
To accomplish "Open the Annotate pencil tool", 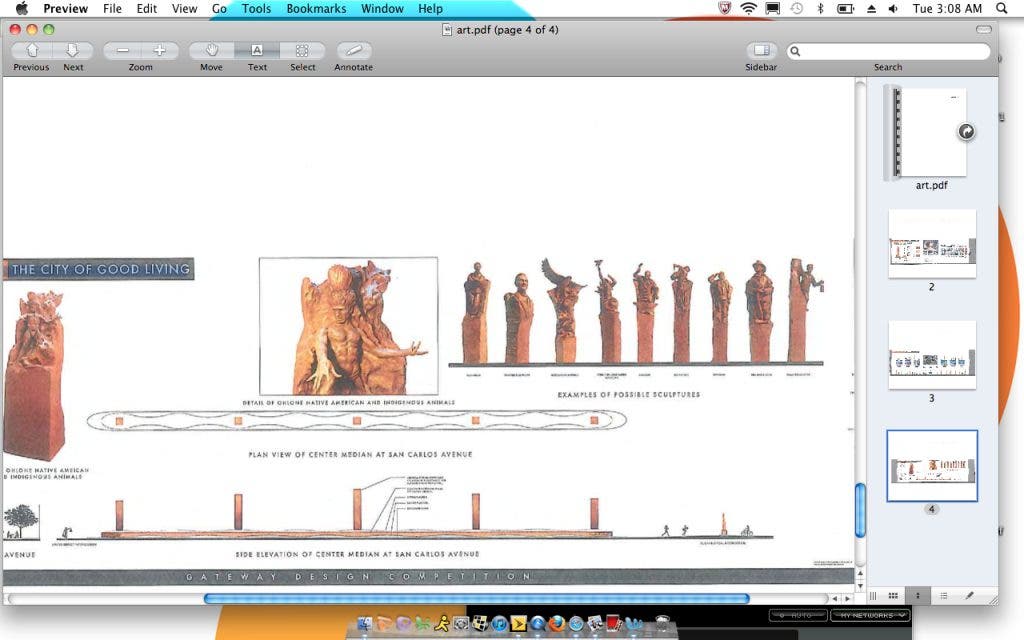I will coord(353,51).
